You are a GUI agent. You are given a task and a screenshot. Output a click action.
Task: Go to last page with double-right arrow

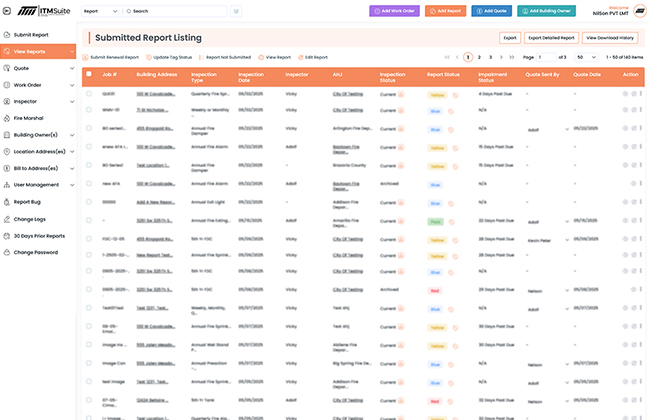point(512,57)
